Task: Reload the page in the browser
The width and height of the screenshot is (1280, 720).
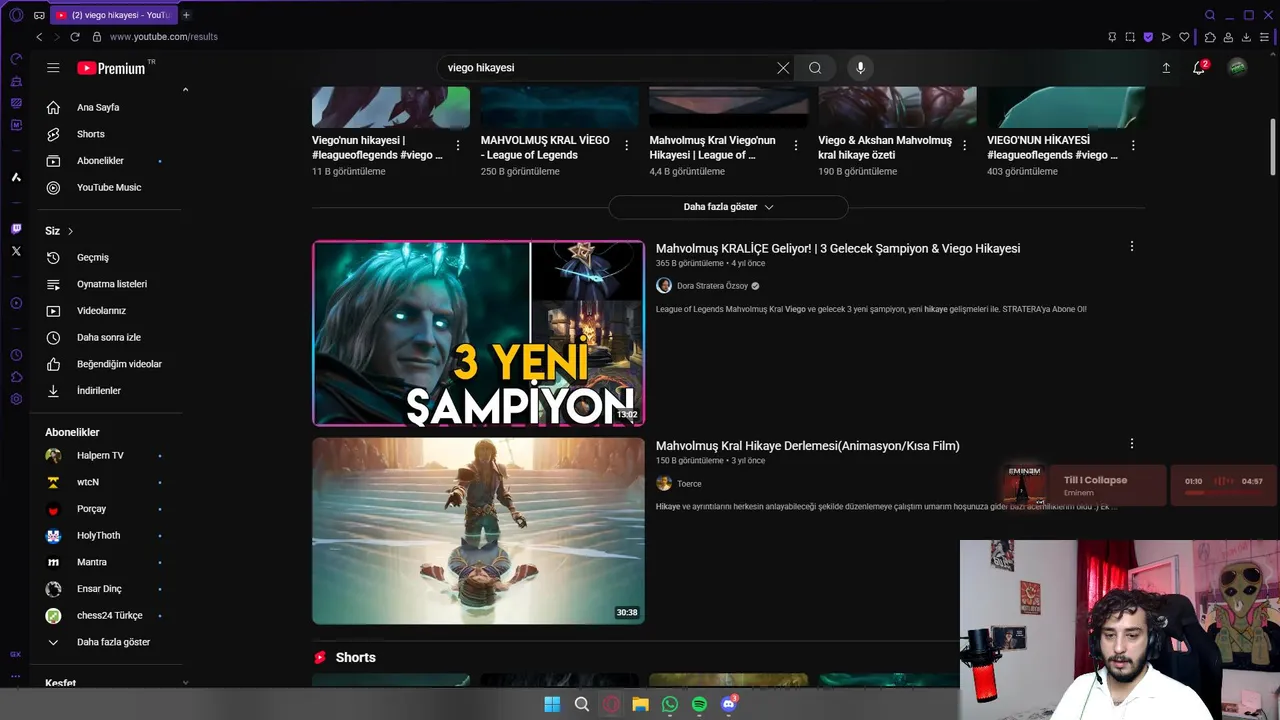Action: tap(75, 37)
